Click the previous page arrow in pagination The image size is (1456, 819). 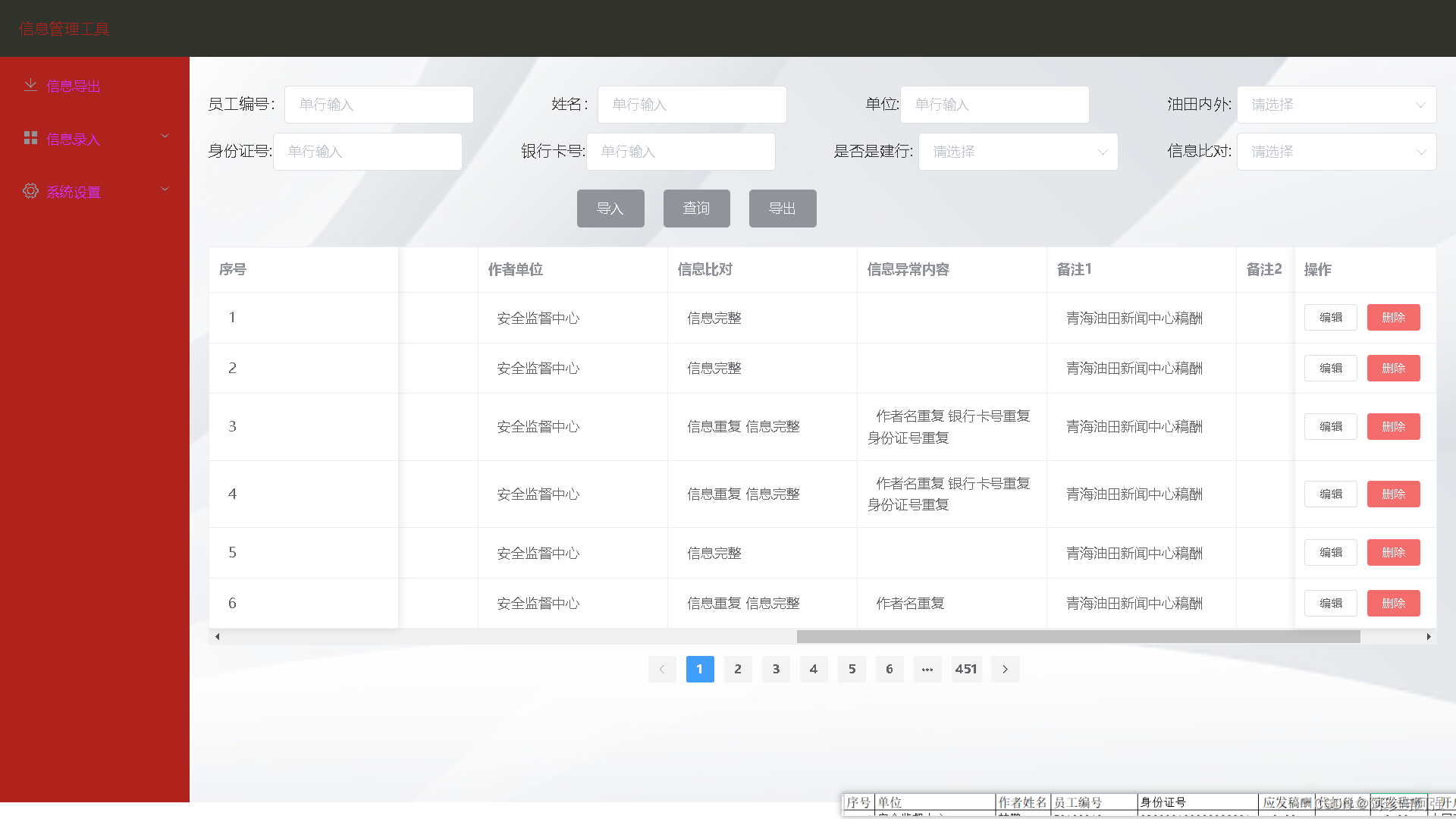[661, 669]
